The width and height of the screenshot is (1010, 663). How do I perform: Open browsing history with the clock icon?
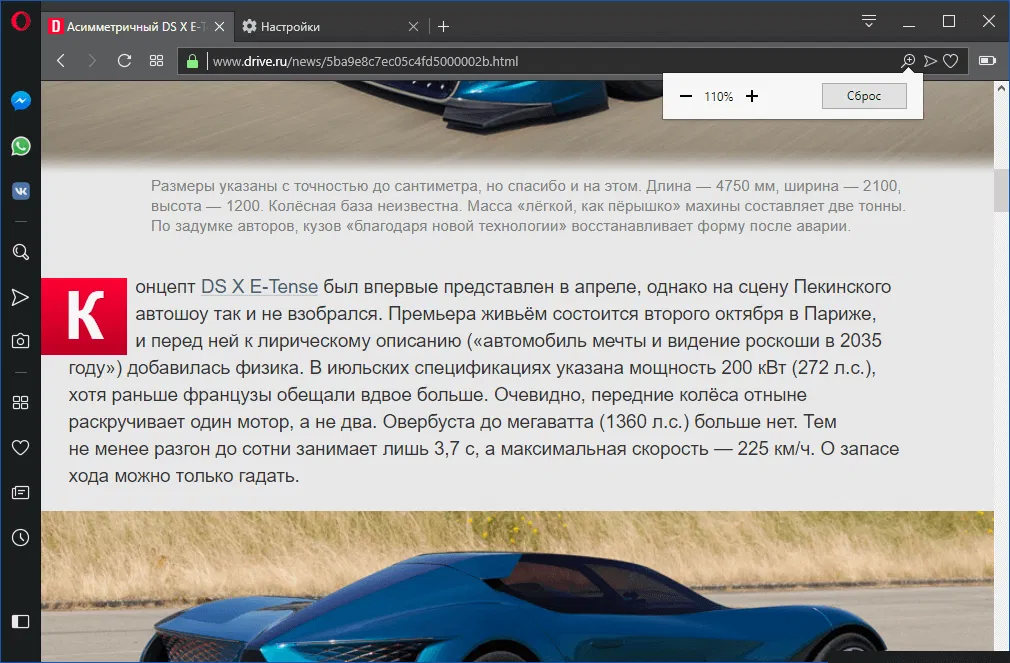pos(21,537)
